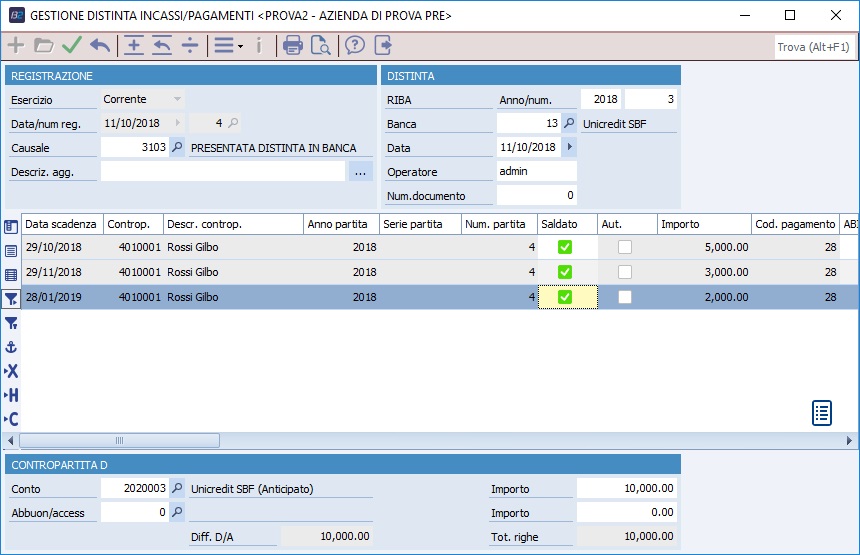Check the Aut. box for the 2,000.00 row

(625, 297)
